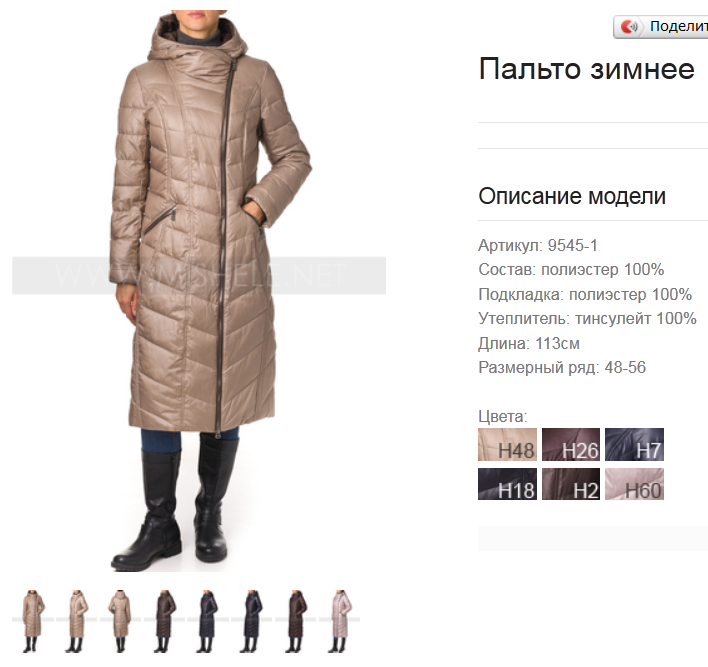View the fourth thumbnail, brown coat

[164, 621]
